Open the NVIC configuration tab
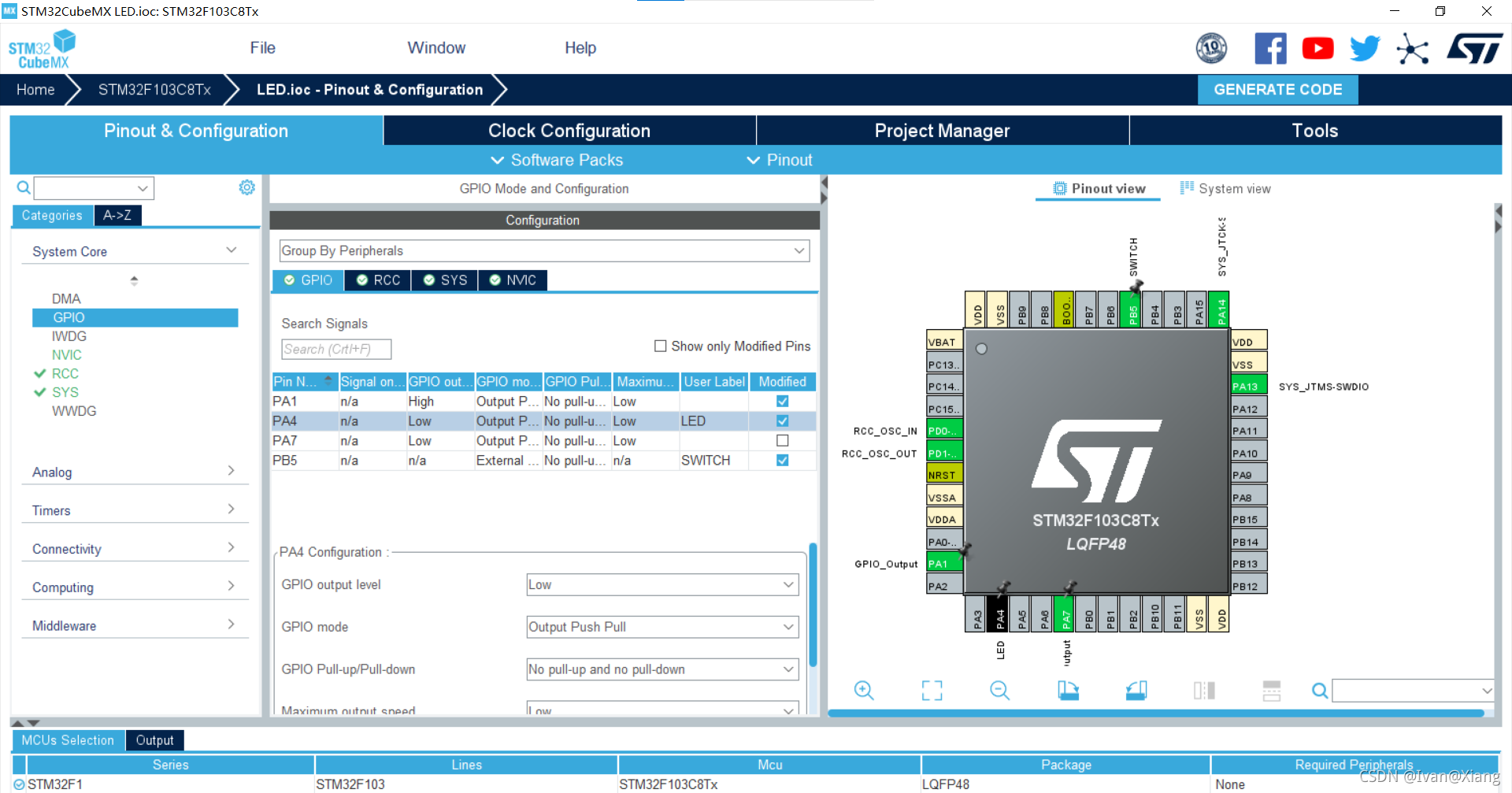 (x=513, y=280)
